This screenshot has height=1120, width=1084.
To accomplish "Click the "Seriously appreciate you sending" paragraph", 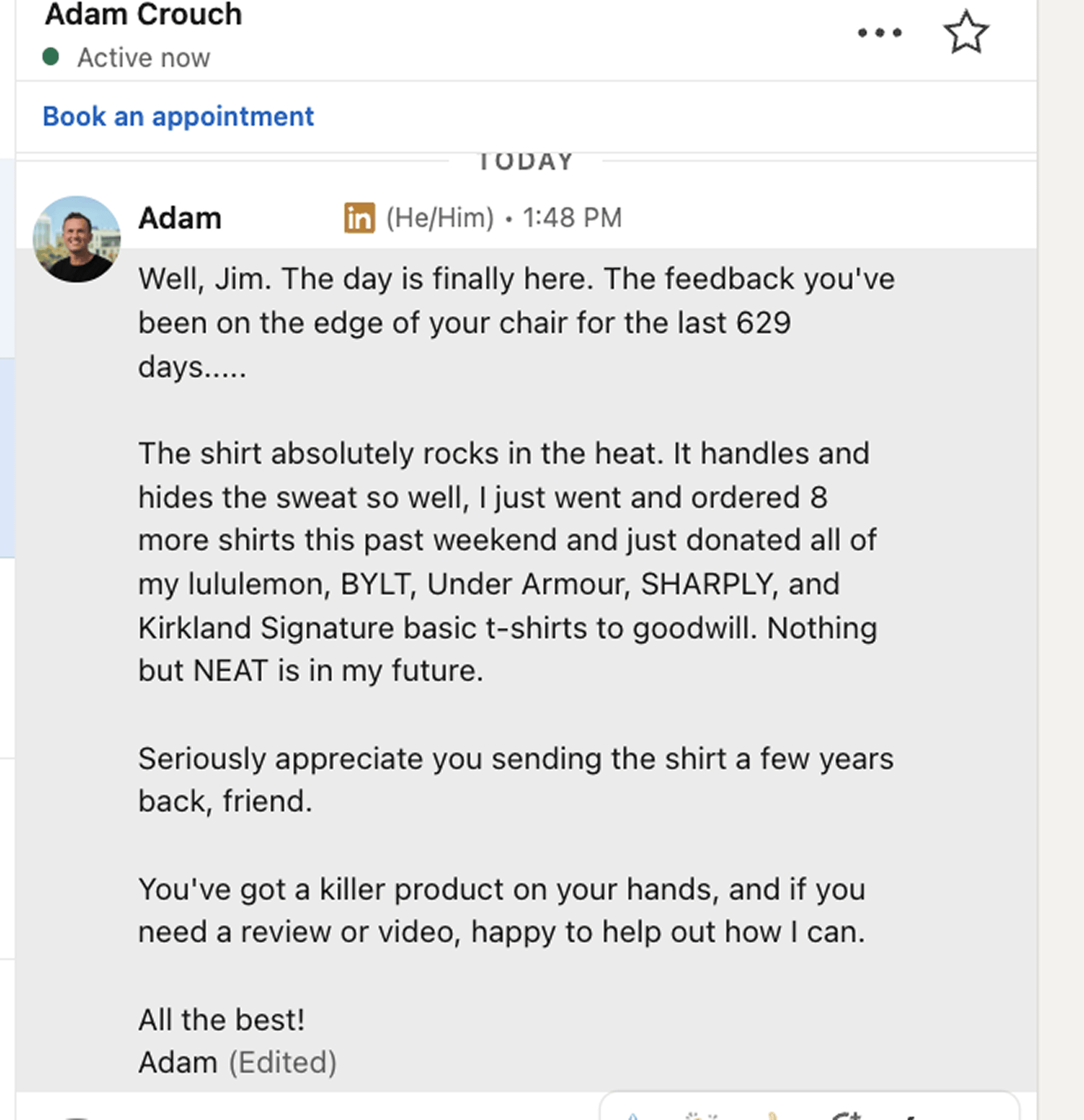I will click(514, 780).
